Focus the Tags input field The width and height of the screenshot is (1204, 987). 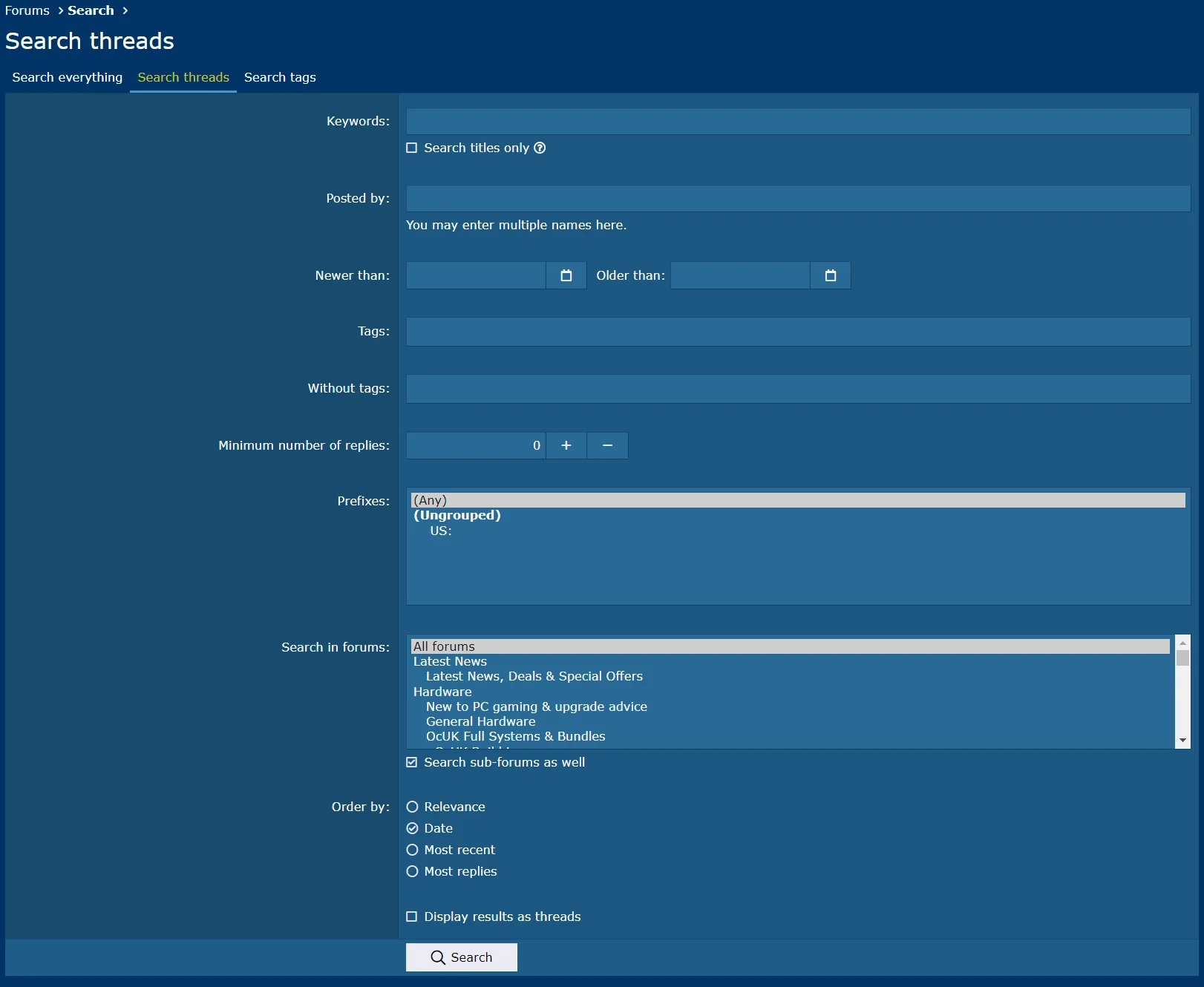(x=798, y=332)
